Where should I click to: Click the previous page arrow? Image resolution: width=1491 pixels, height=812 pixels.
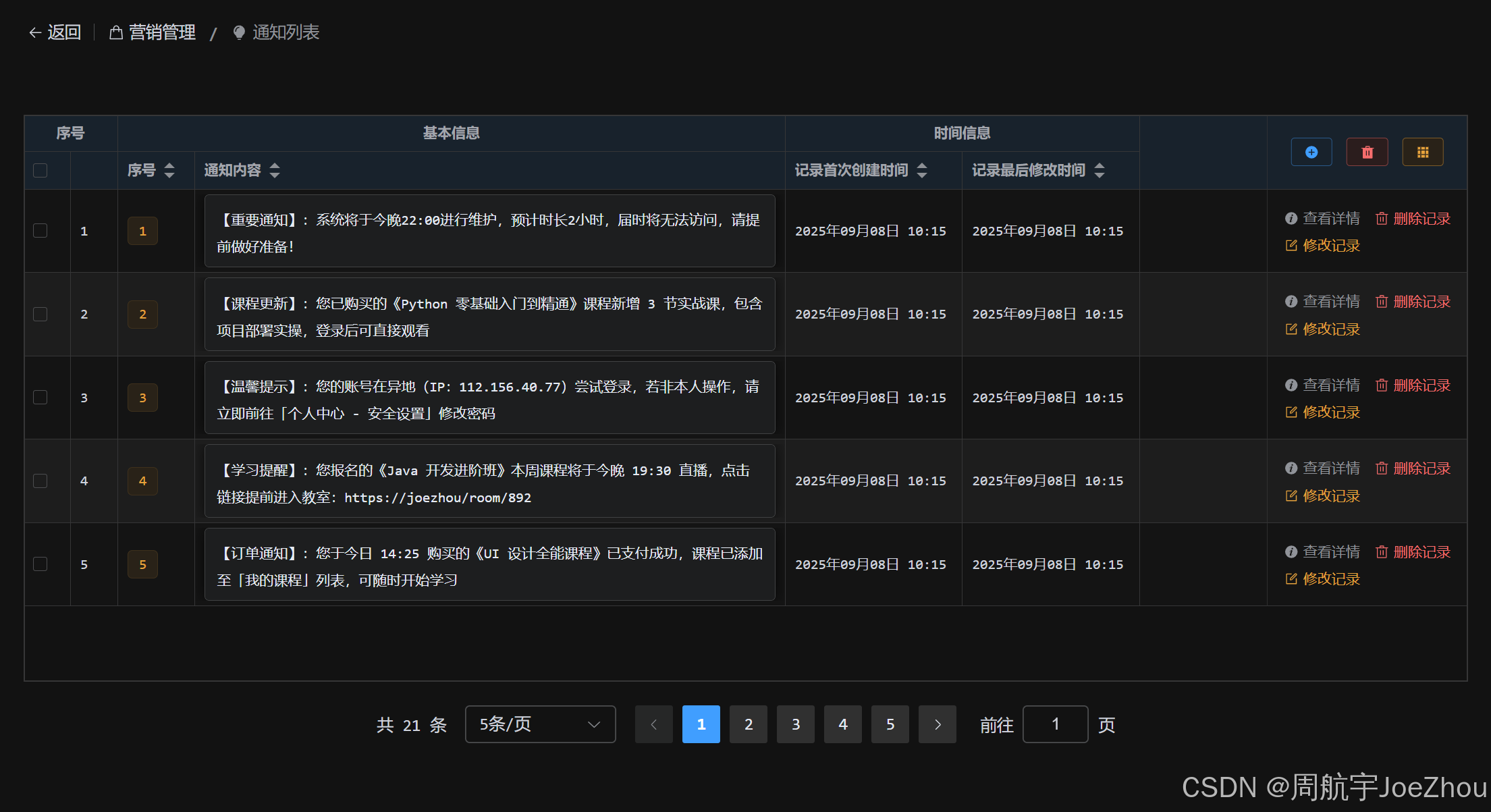(x=654, y=724)
